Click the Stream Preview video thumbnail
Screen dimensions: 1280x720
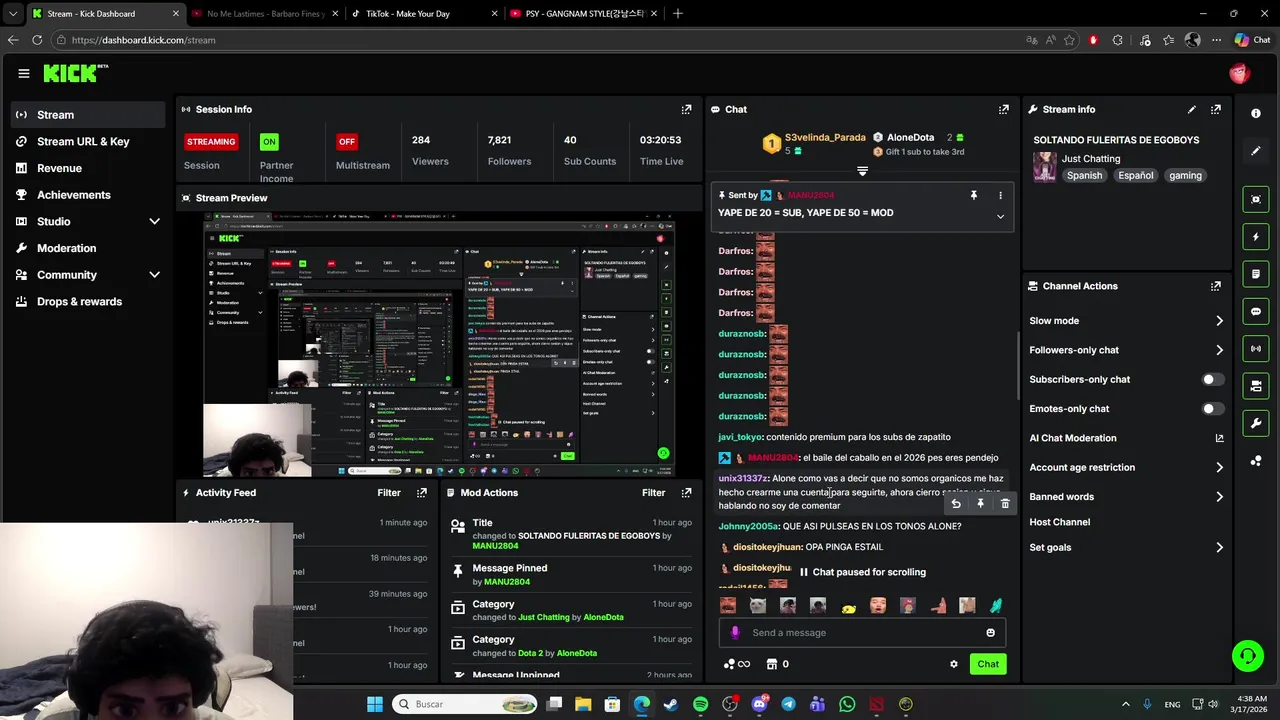[x=440, y=345]
